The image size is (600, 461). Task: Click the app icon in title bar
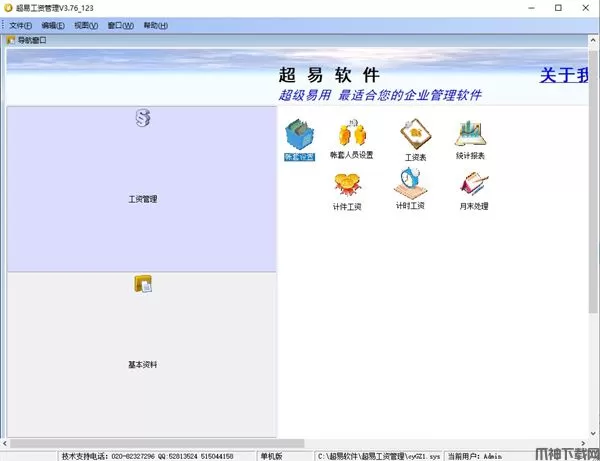point(8,8)
